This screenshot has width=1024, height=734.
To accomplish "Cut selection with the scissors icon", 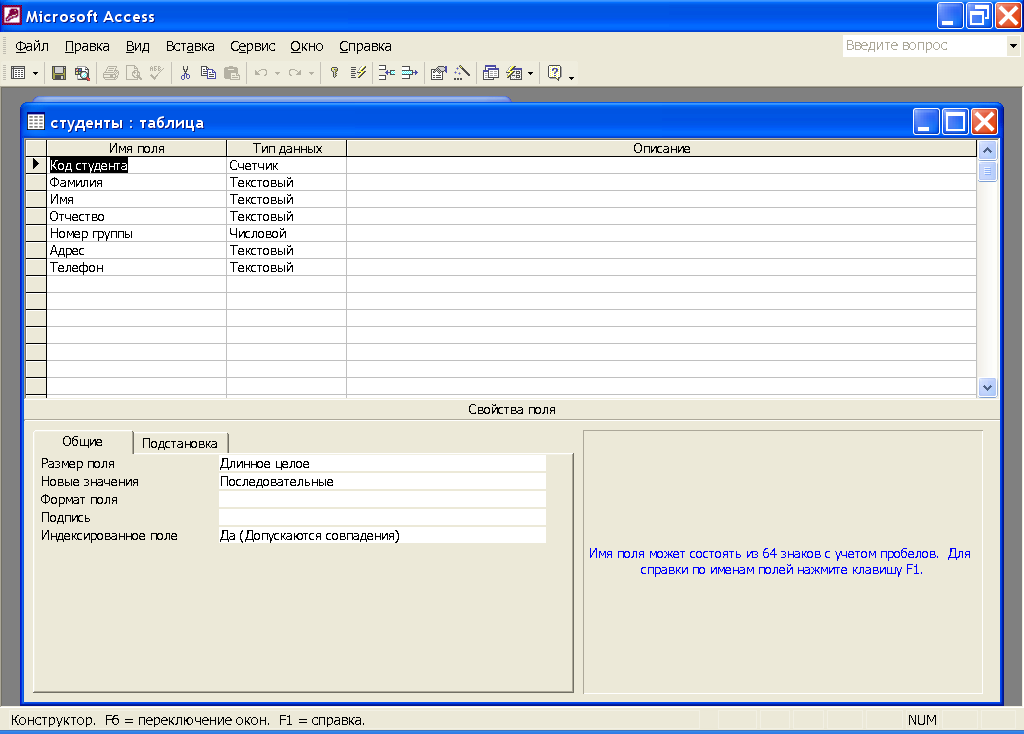I will [x=185, y=73].
